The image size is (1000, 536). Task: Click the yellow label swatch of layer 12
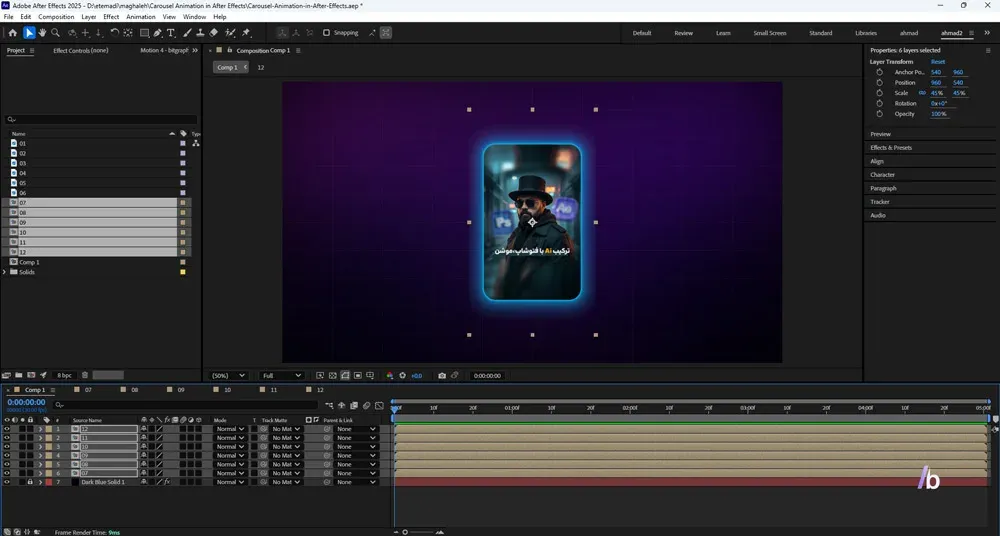[48, 429]
